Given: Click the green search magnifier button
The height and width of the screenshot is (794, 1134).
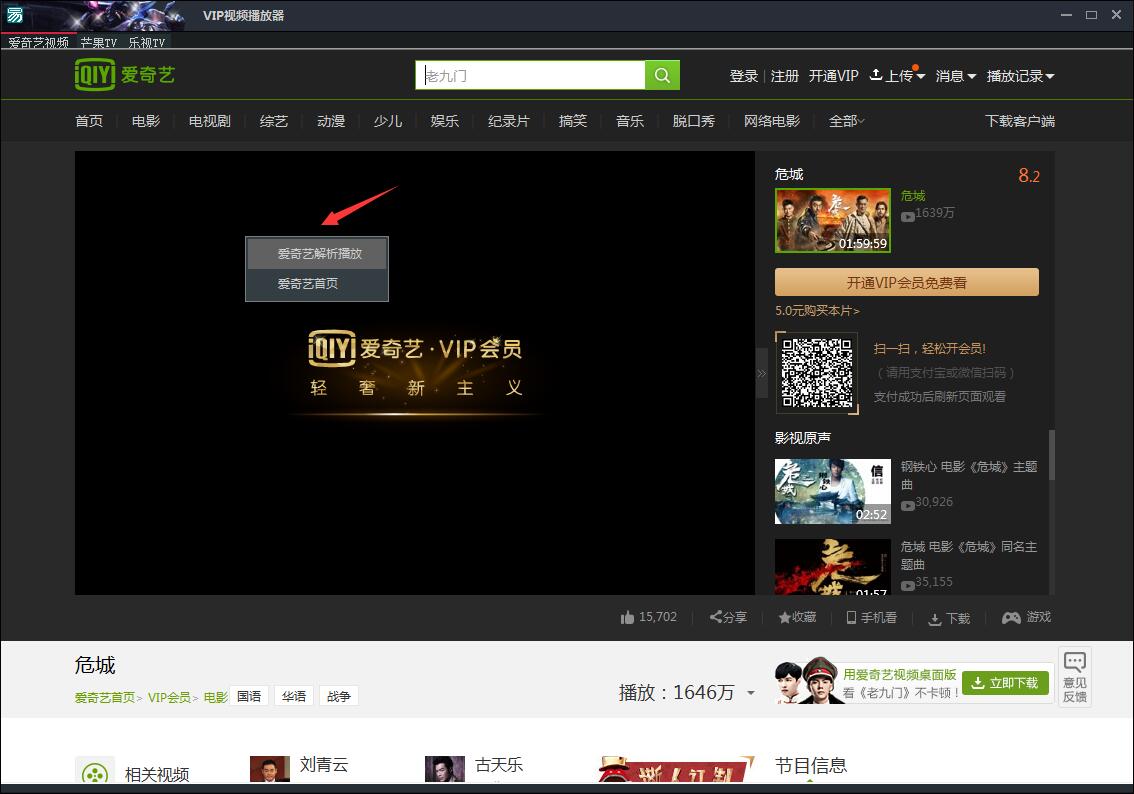Looking at the screenshot, I should point(662,75).
